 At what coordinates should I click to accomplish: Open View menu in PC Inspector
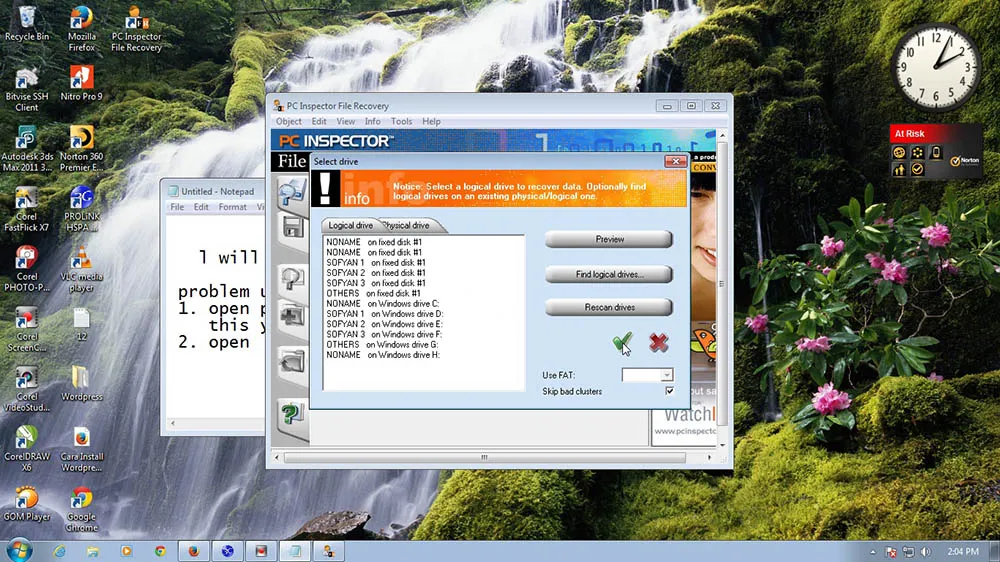[346, 121]
